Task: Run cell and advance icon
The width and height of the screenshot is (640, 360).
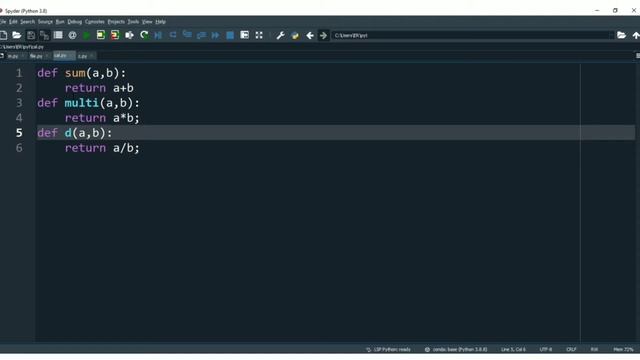Action: [x=115, y=36]
